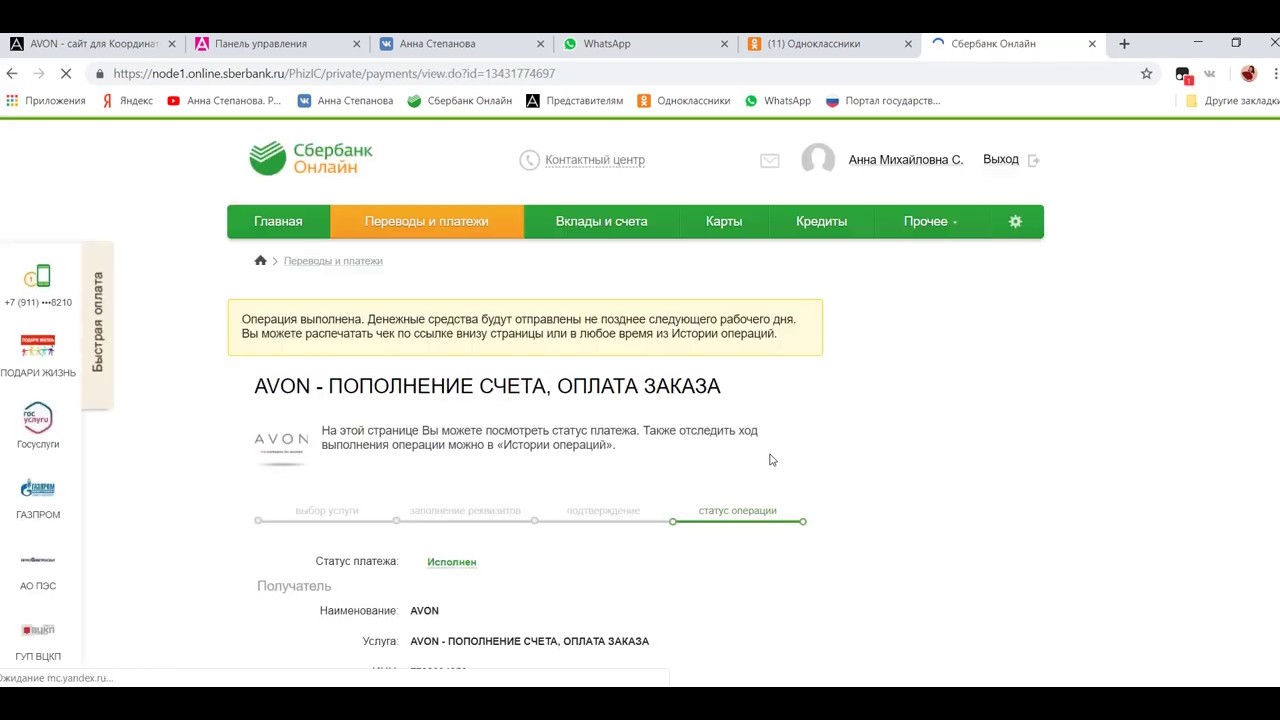This screenshot has width=1280, height=720.
Task: Open Карты menu item
Action: [724, 222]
